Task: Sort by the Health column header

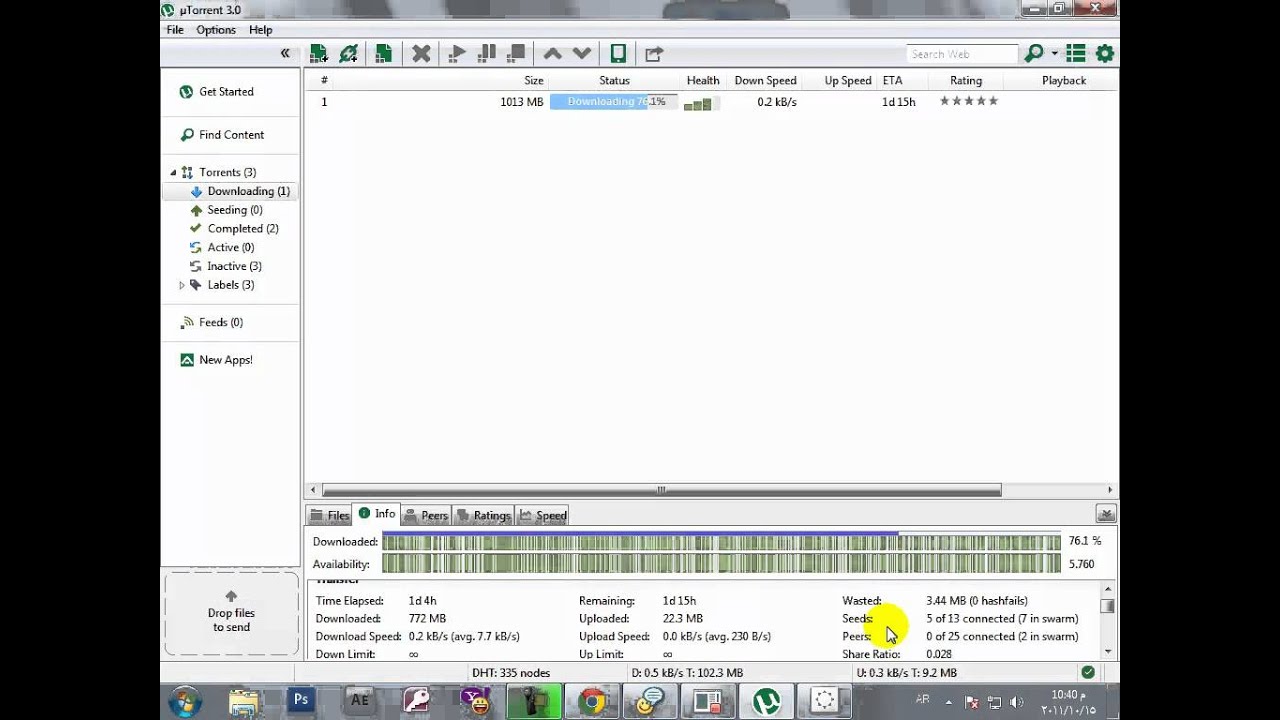Action: pyautogui.click(x=703, y=80)
